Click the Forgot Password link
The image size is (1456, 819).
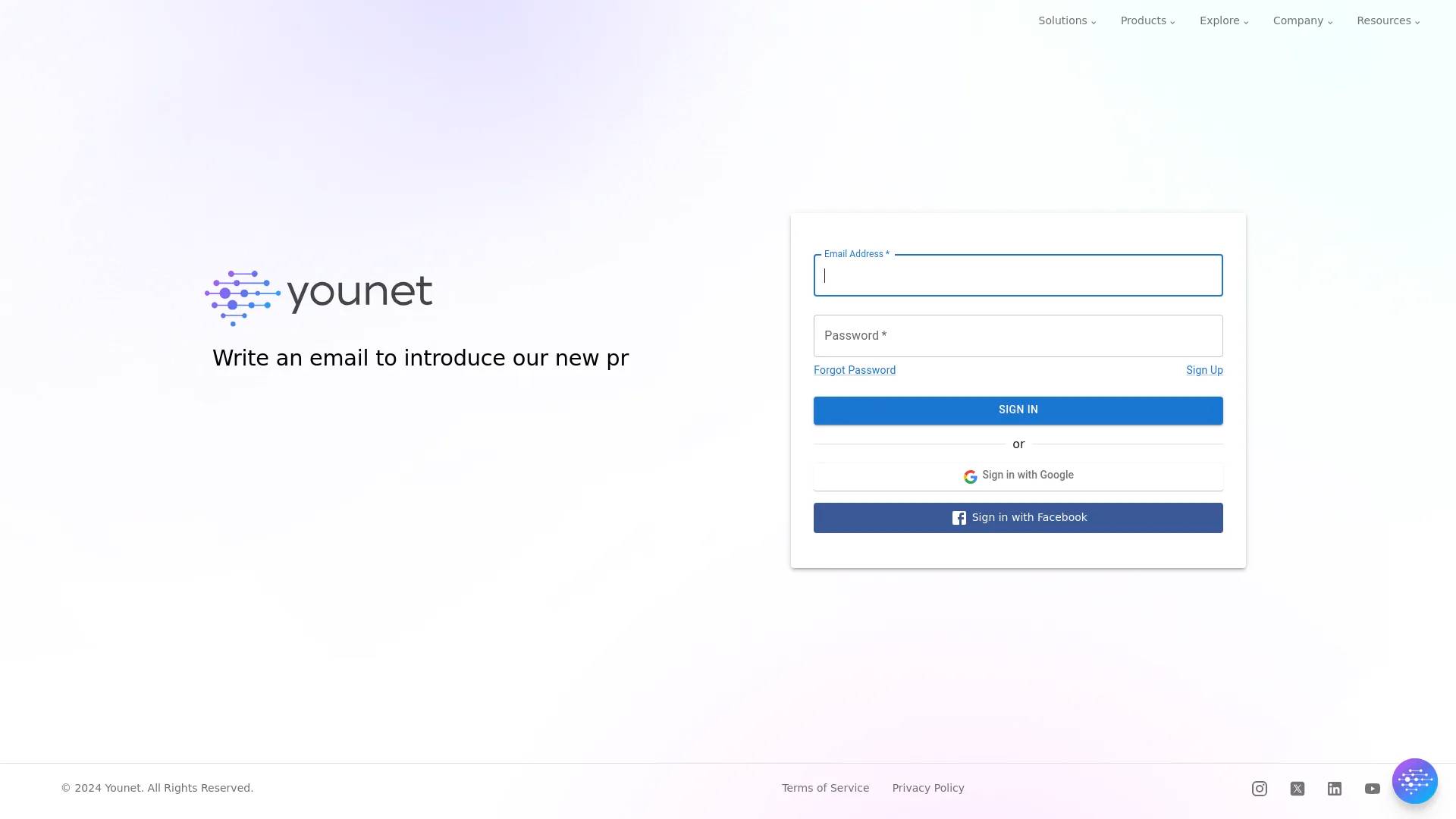(x=855, y=369)
